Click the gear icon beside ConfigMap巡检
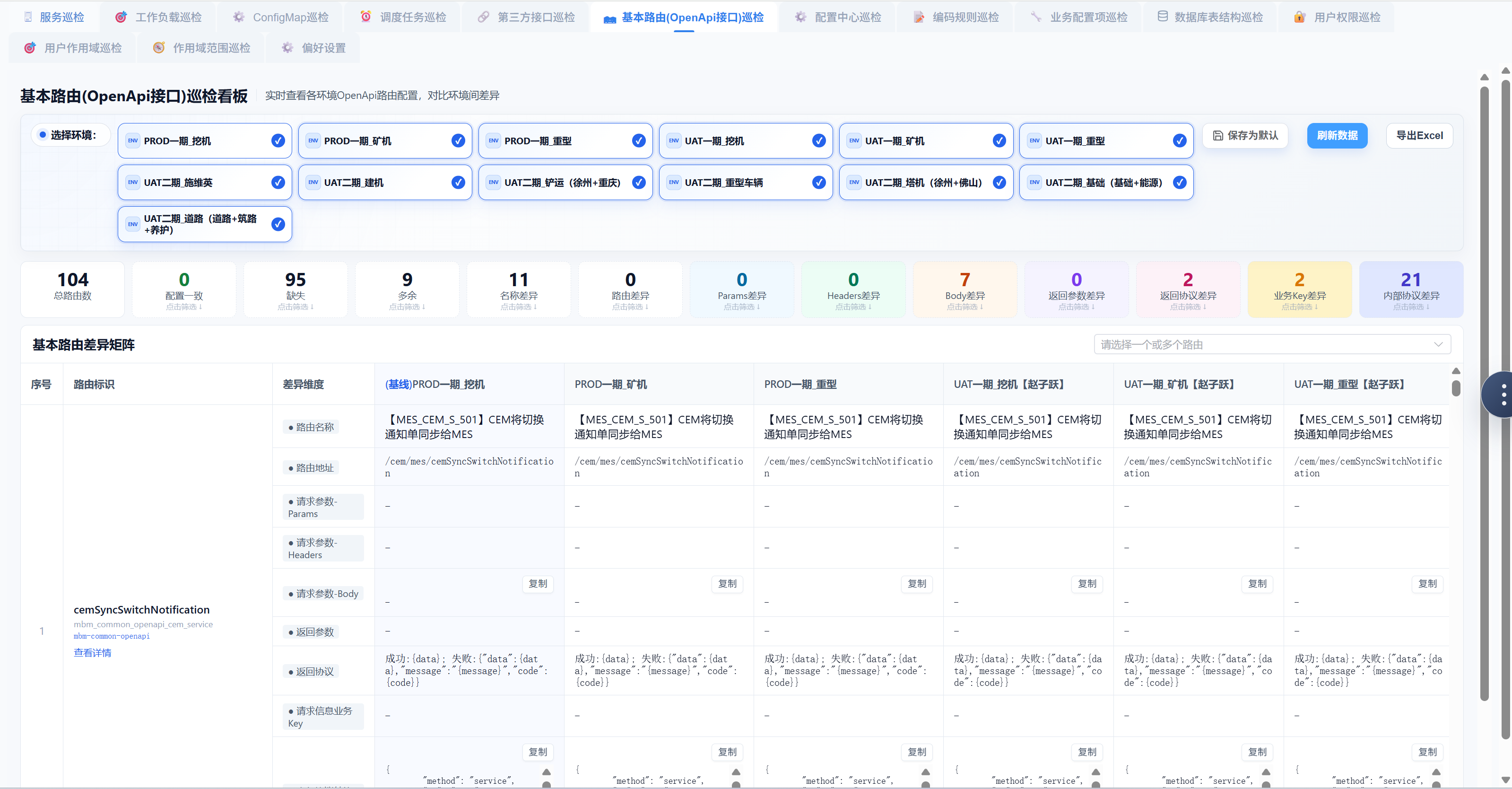The height and width of the screenshot is (789, 1512). click(x=238, y=17)
